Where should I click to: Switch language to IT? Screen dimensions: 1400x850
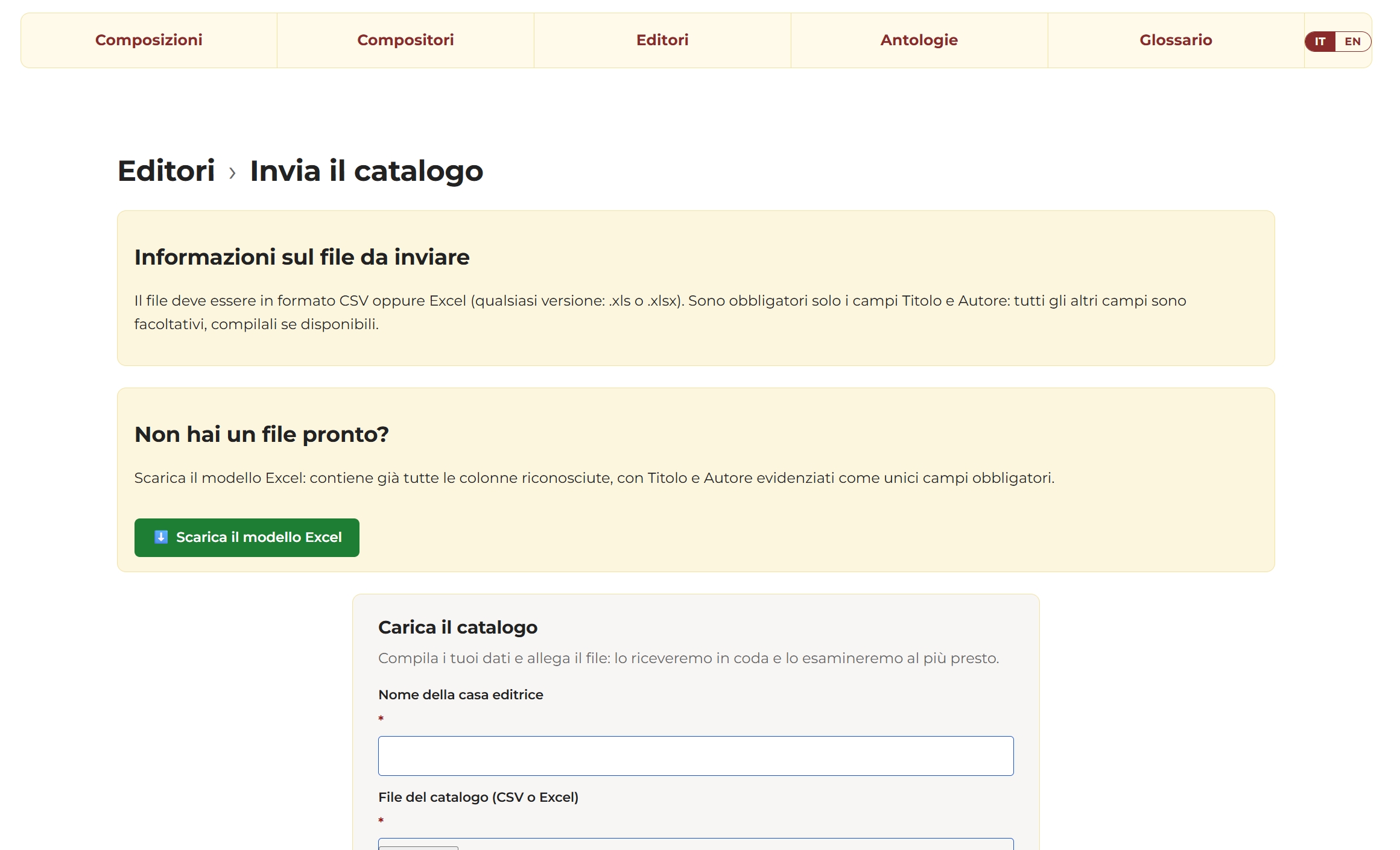click(x=1320, y=42)
